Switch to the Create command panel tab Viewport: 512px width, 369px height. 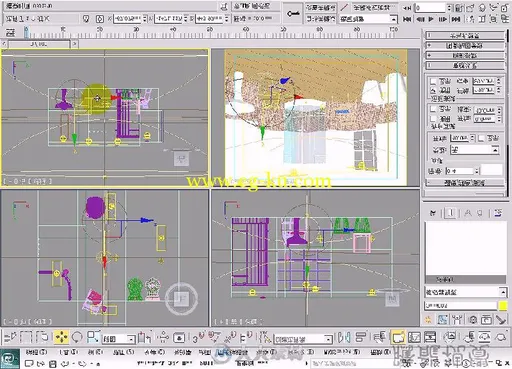428,320
